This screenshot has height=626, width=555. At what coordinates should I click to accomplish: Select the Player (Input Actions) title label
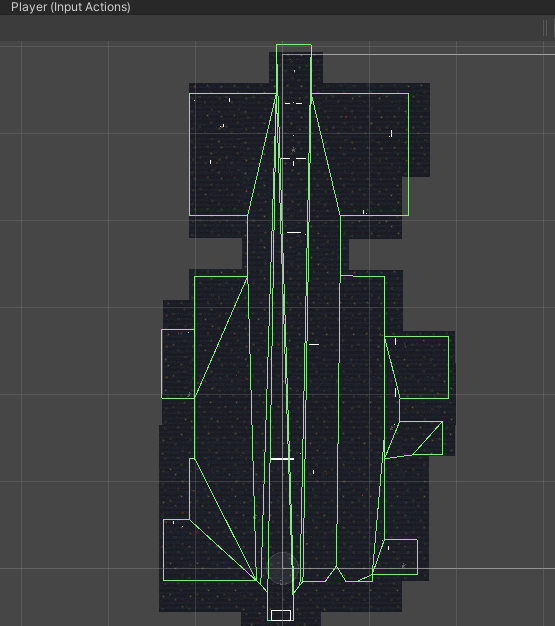tap(71, 7)
